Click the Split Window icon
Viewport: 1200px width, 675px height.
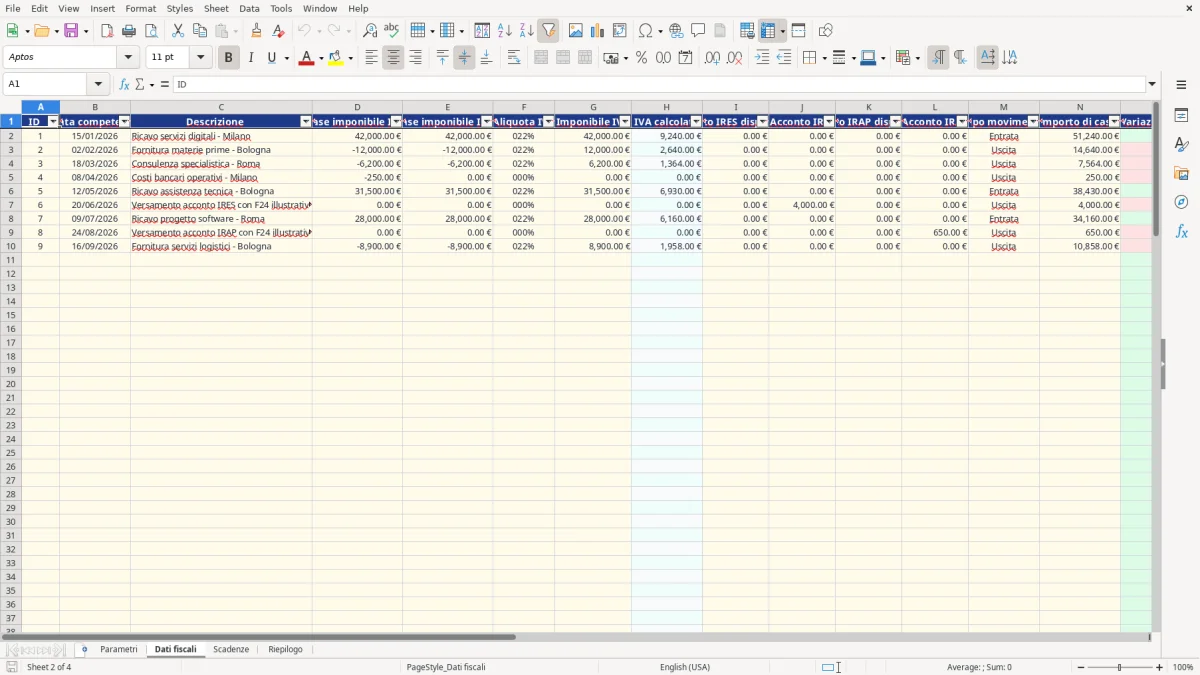pyautogui.click(x=799, y=31)
